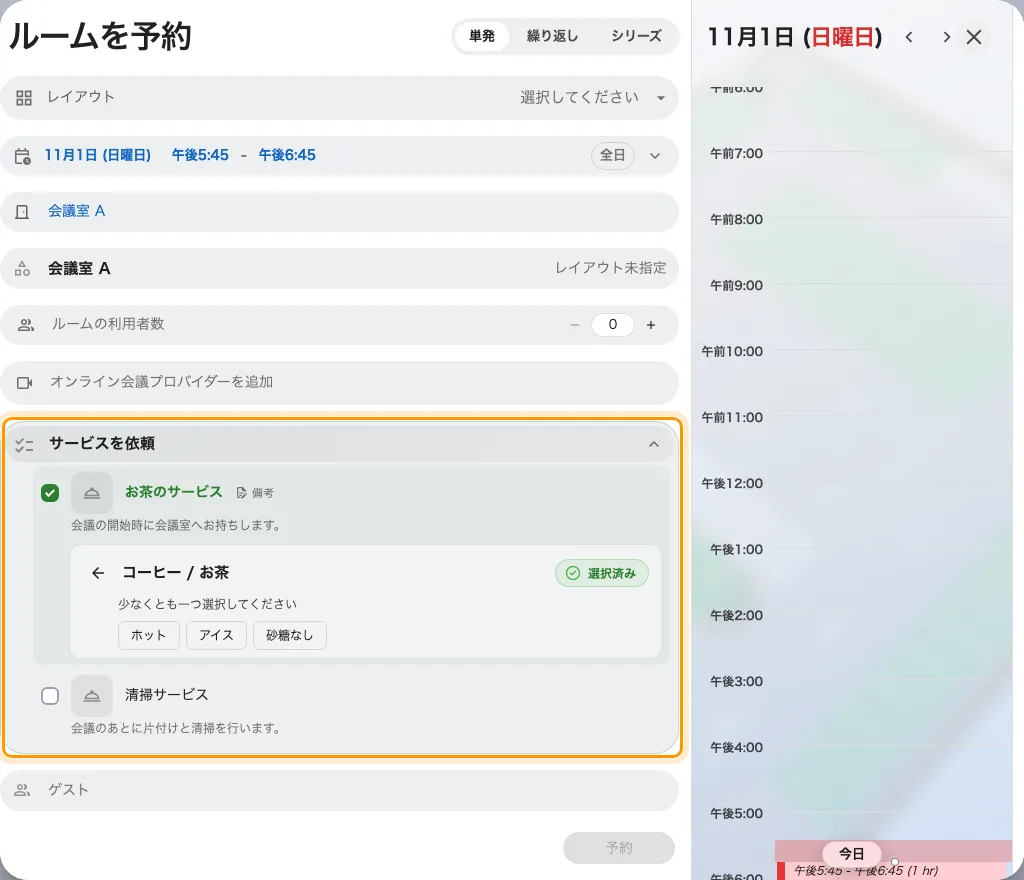The height and width of the screenshot is (880, 1024).
Task: Click the 午前10:00 time slot label
Action: pos(732,352)
